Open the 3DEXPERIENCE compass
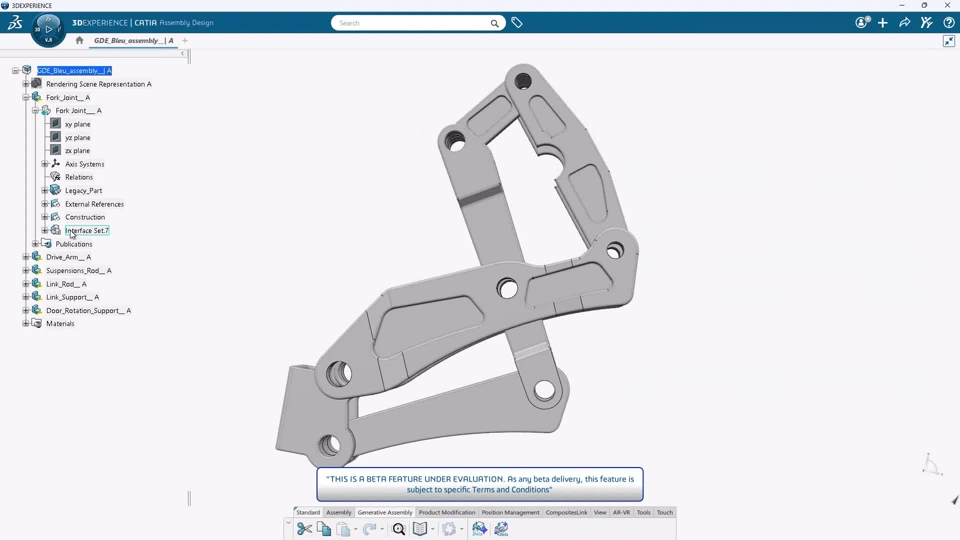Image resolution: width=960 pixels, height=540 pixels. (x=48, y=29)
